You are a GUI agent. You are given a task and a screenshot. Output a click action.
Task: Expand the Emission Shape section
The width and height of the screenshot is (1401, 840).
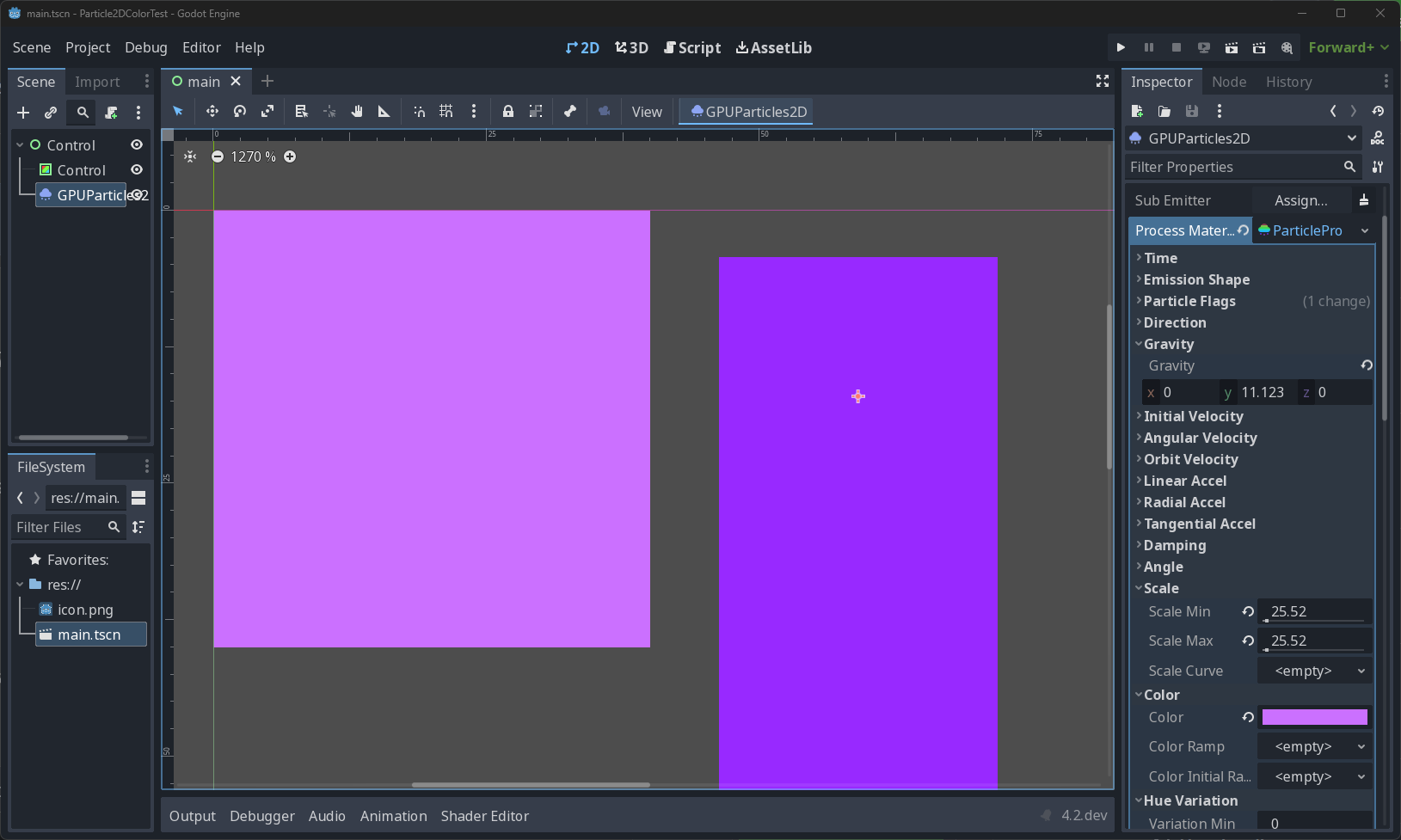pos(1197,279)
